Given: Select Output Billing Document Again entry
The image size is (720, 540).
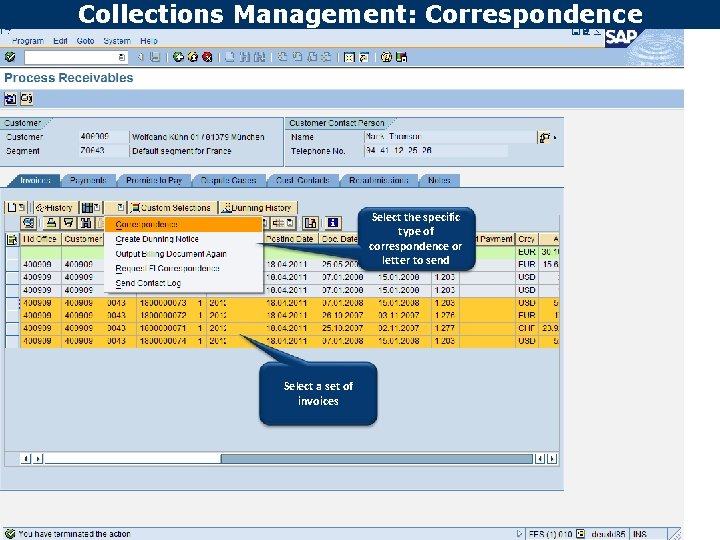Looking at the screenshot, I should point(184,254).
